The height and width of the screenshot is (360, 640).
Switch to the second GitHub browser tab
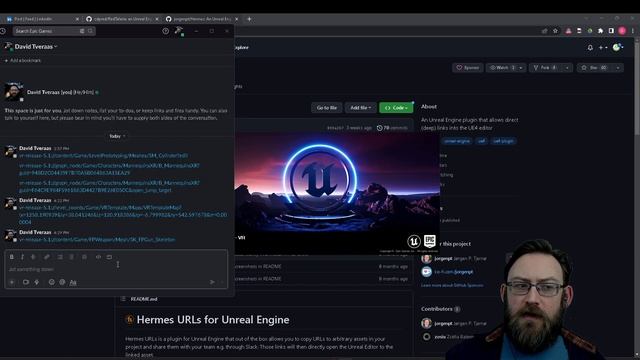coord(122,19)
